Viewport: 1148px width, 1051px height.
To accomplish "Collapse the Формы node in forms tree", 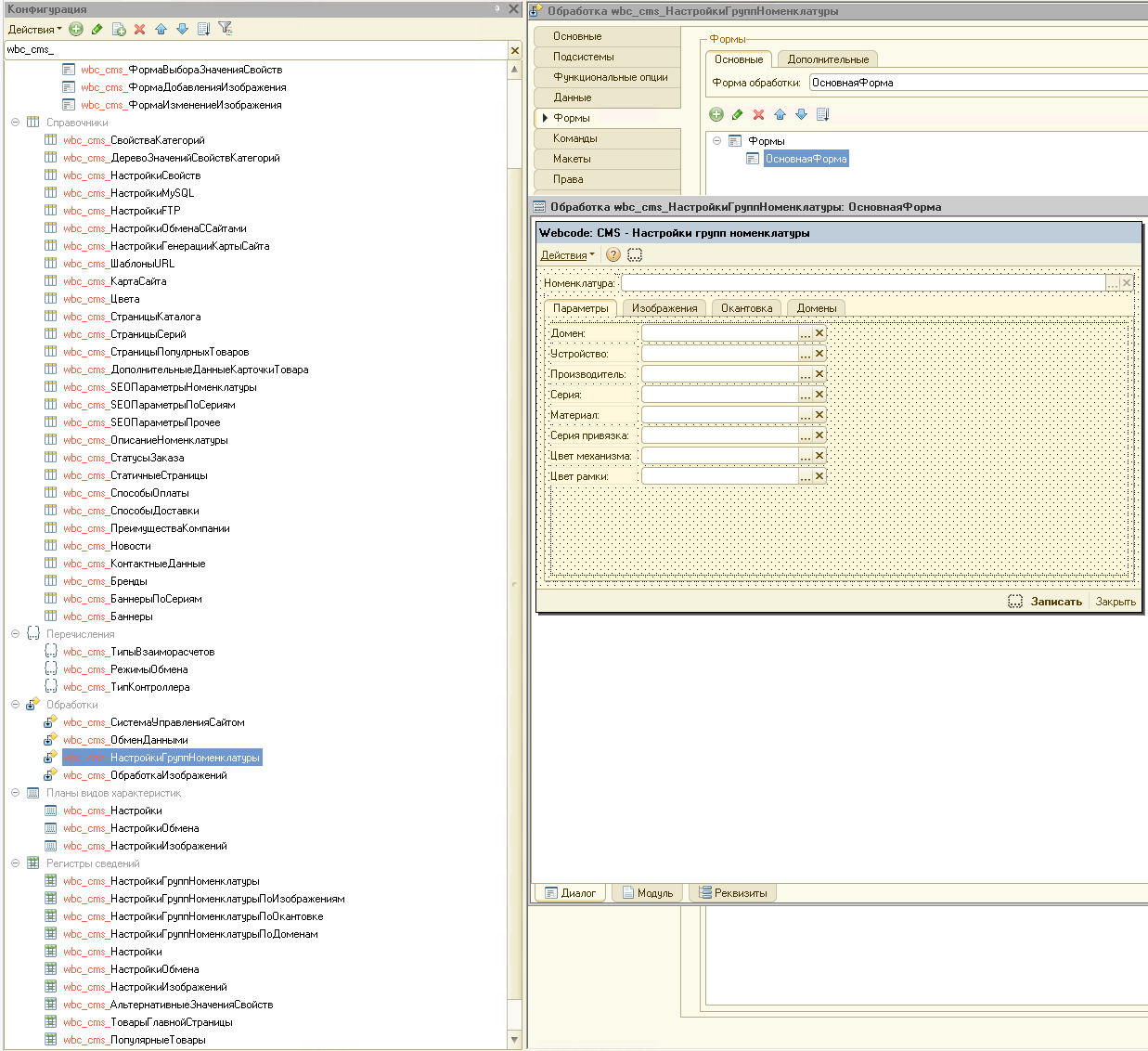I will click(x=716, y=141).
